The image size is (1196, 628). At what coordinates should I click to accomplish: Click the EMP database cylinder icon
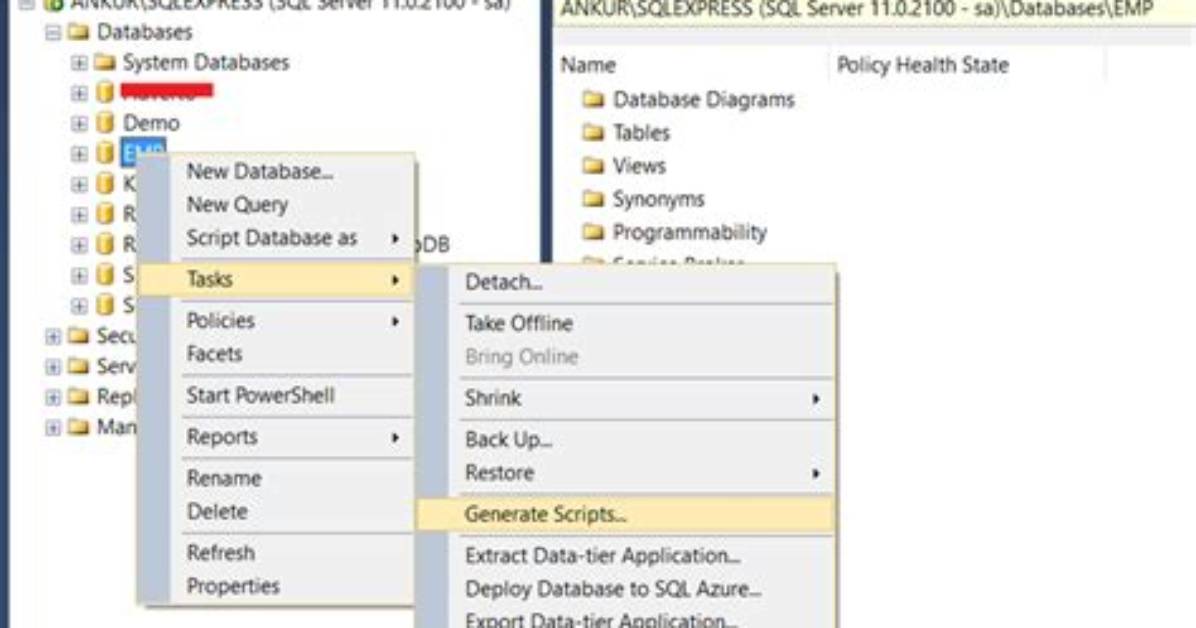coord(104,153)
